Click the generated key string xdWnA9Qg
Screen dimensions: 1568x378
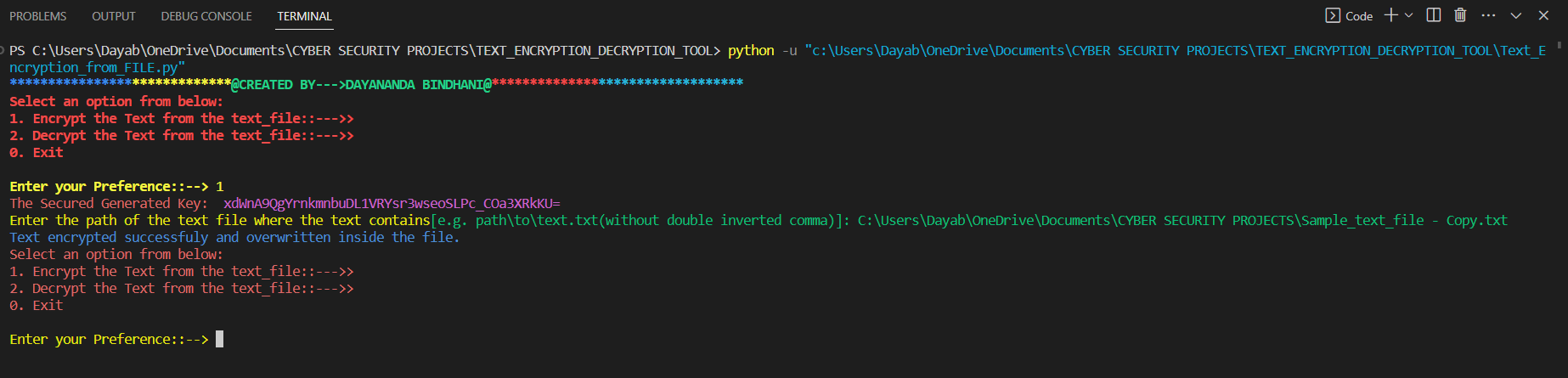click(x=392, y=203)
